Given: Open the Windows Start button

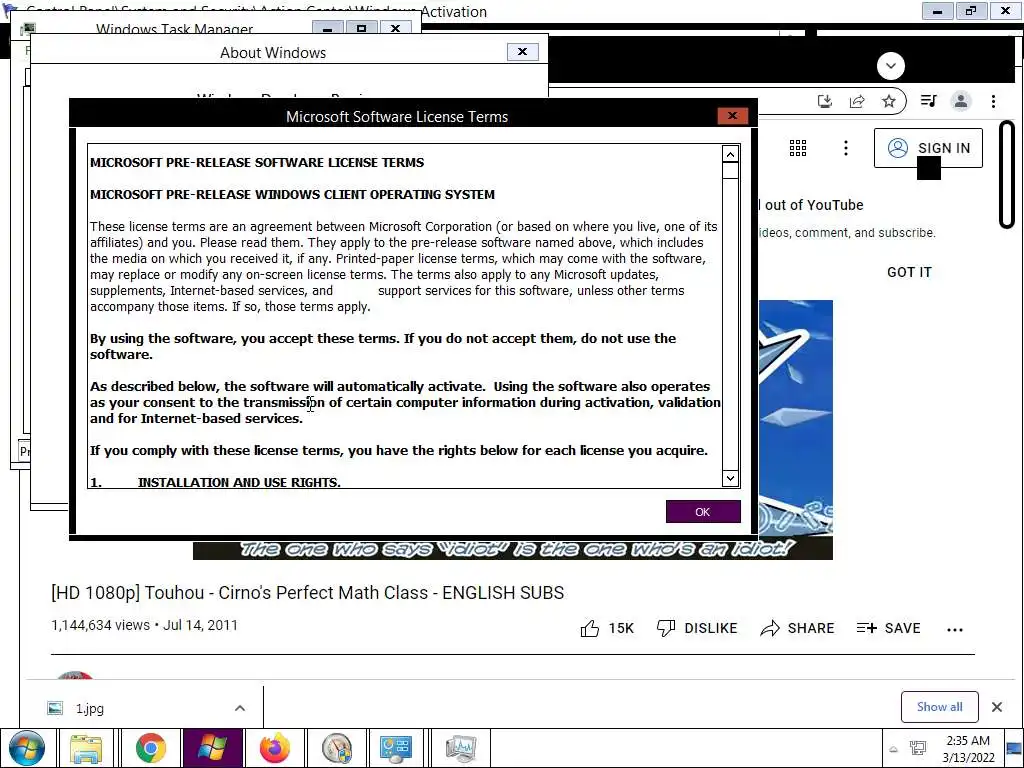Looking at the screenshot, I should click(x=27, y=748).
